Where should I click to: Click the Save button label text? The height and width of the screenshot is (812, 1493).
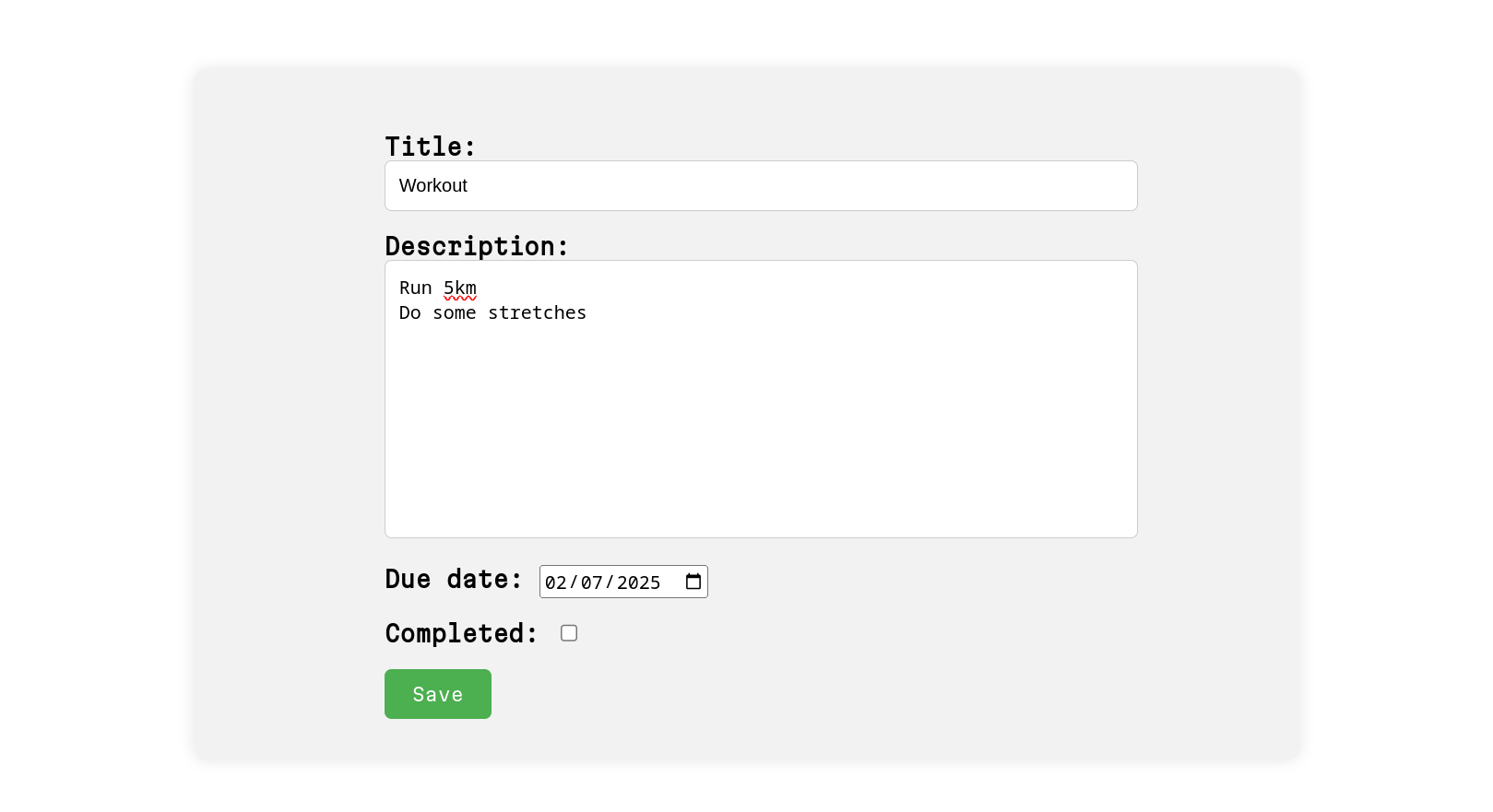pyautogui.click(x=437, y=694)
